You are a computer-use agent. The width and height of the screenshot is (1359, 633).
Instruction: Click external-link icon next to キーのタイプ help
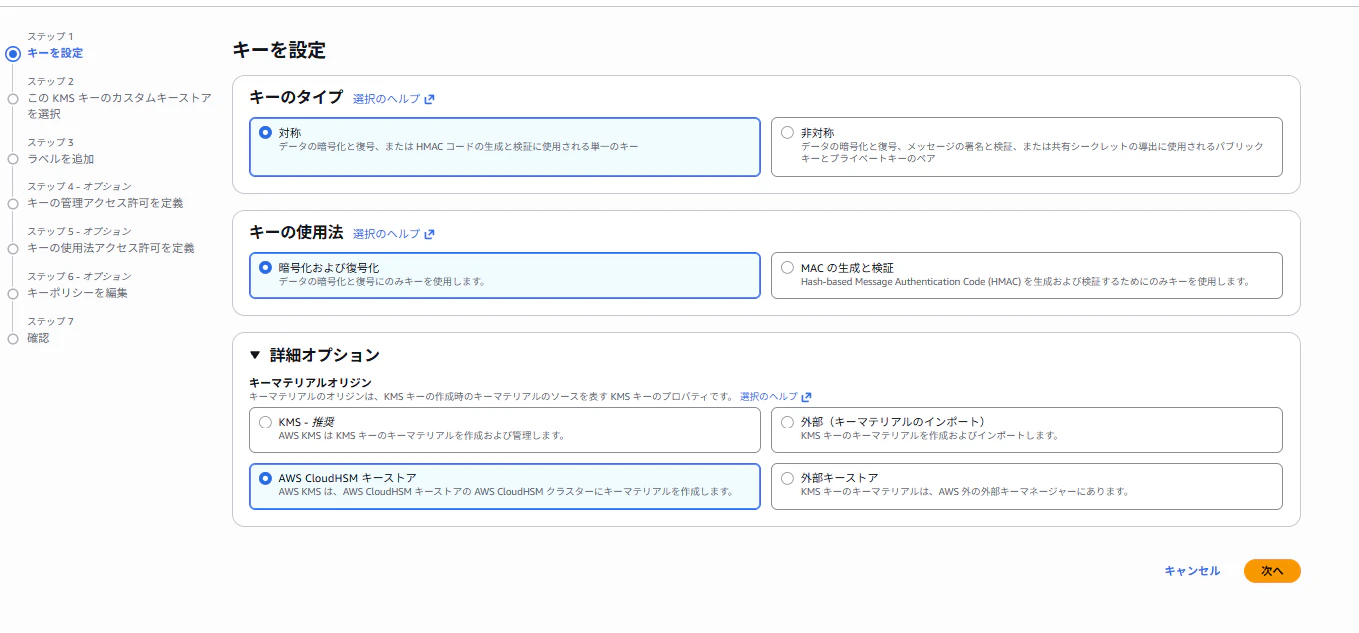(x=429, y=99)
